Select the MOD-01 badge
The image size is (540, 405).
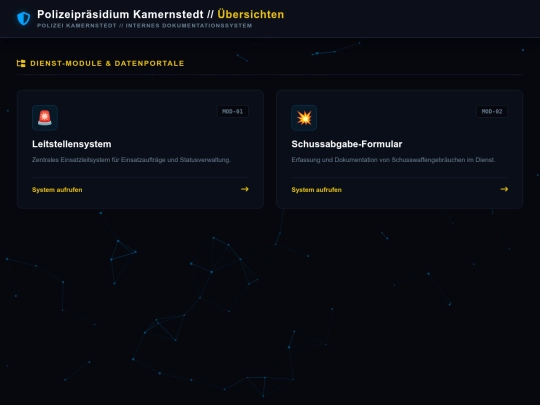(x=232, y=112)
